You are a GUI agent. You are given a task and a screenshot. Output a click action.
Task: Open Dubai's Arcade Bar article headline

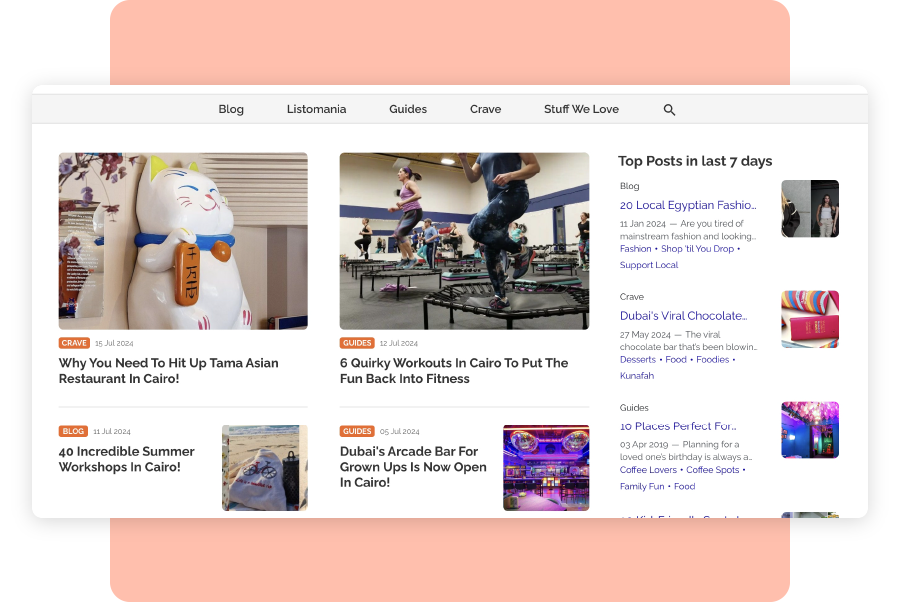[413, 467]
